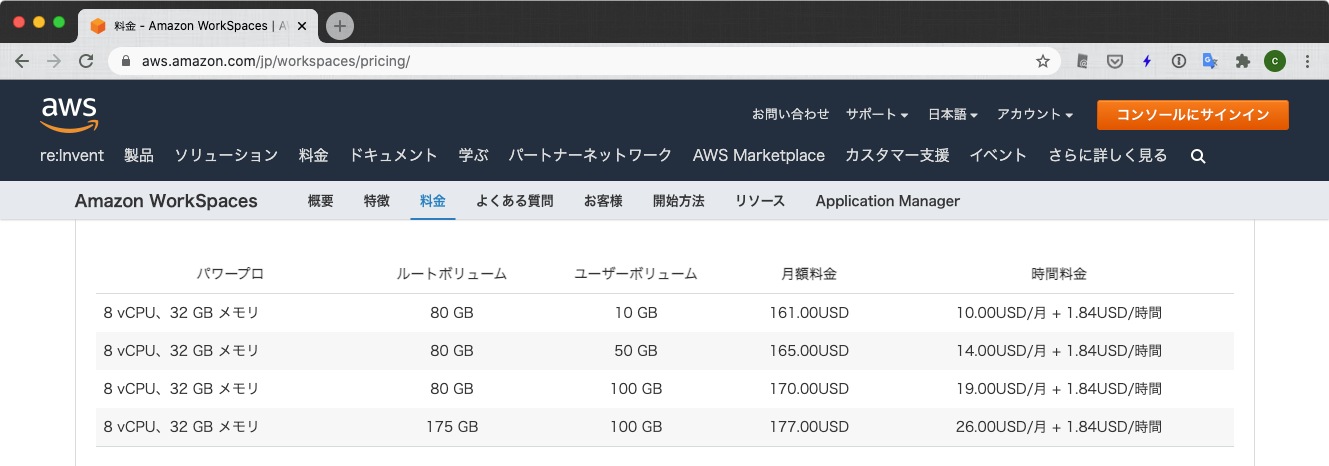Open the Extensions puzzle icon
This screenshot has width=1329, height=466.
1243,61
